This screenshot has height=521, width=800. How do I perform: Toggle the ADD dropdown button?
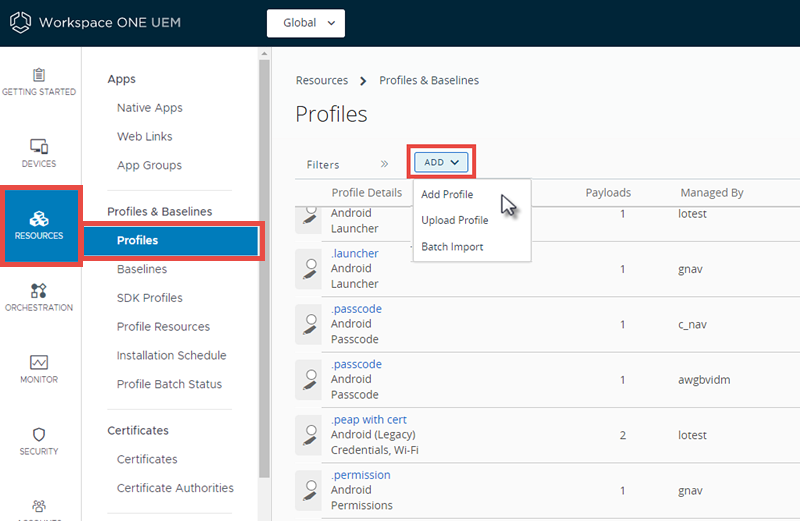441,162
